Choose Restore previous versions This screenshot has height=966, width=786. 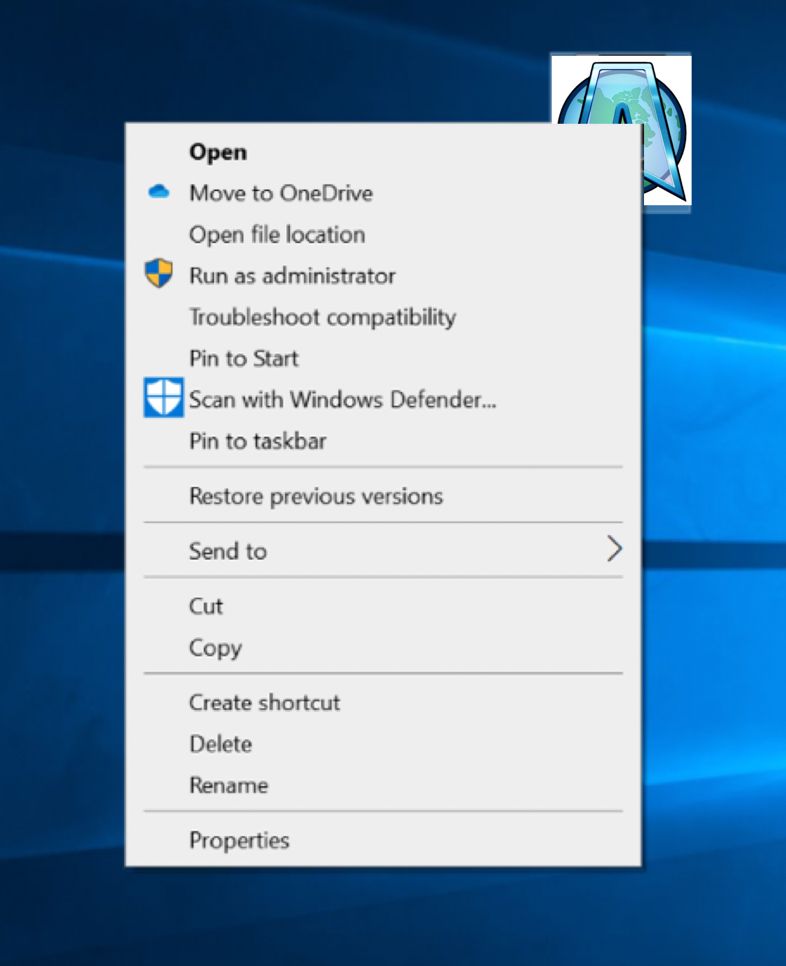[383, 496]
